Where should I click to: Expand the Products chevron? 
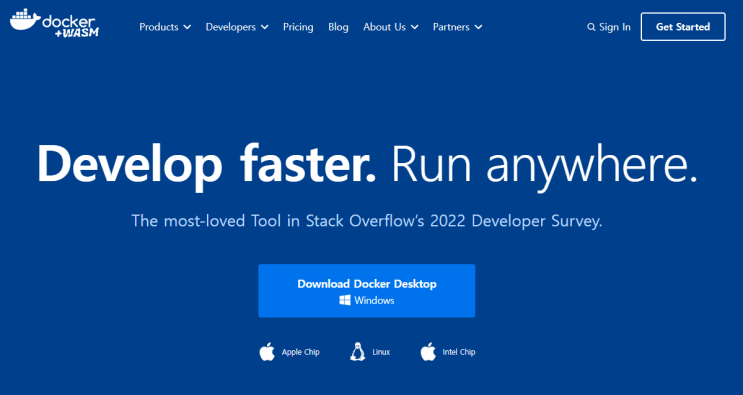pyautogui.click(x=187, y=27)
